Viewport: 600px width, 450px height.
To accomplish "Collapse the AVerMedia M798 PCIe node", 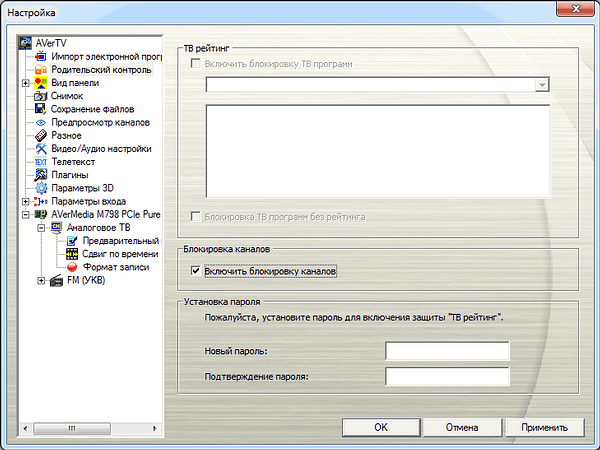I will click(25, 215).
